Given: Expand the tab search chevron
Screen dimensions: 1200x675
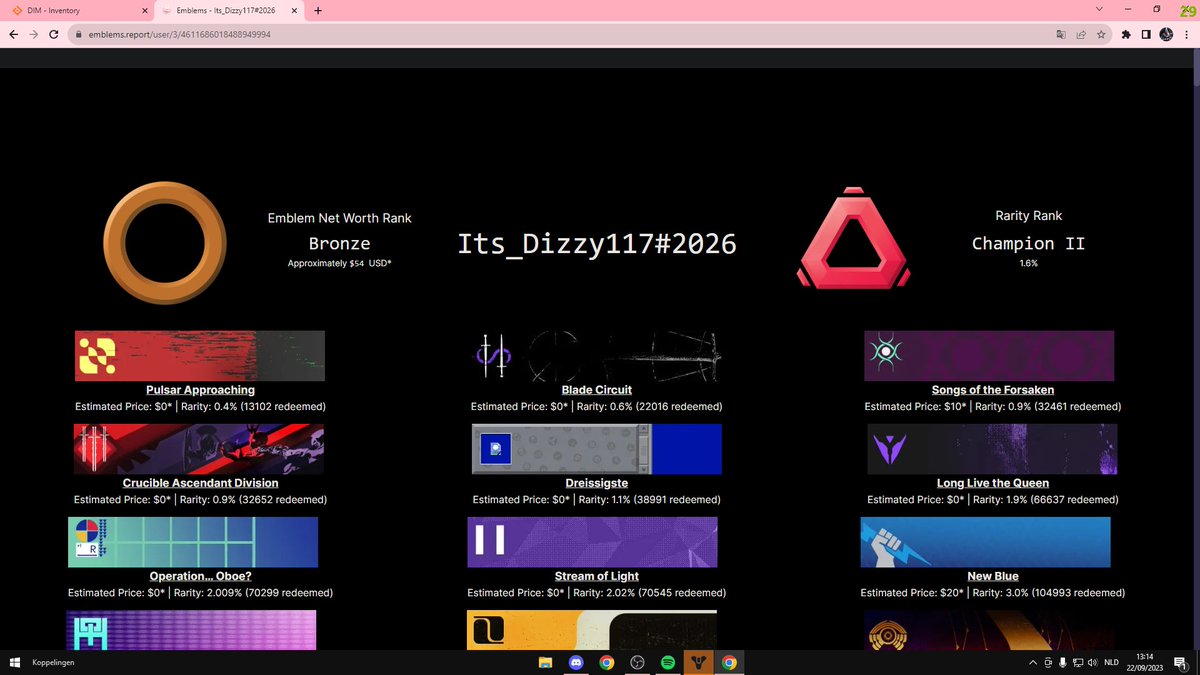Looking at the screenshot, I should click(x=1101, y=10).
